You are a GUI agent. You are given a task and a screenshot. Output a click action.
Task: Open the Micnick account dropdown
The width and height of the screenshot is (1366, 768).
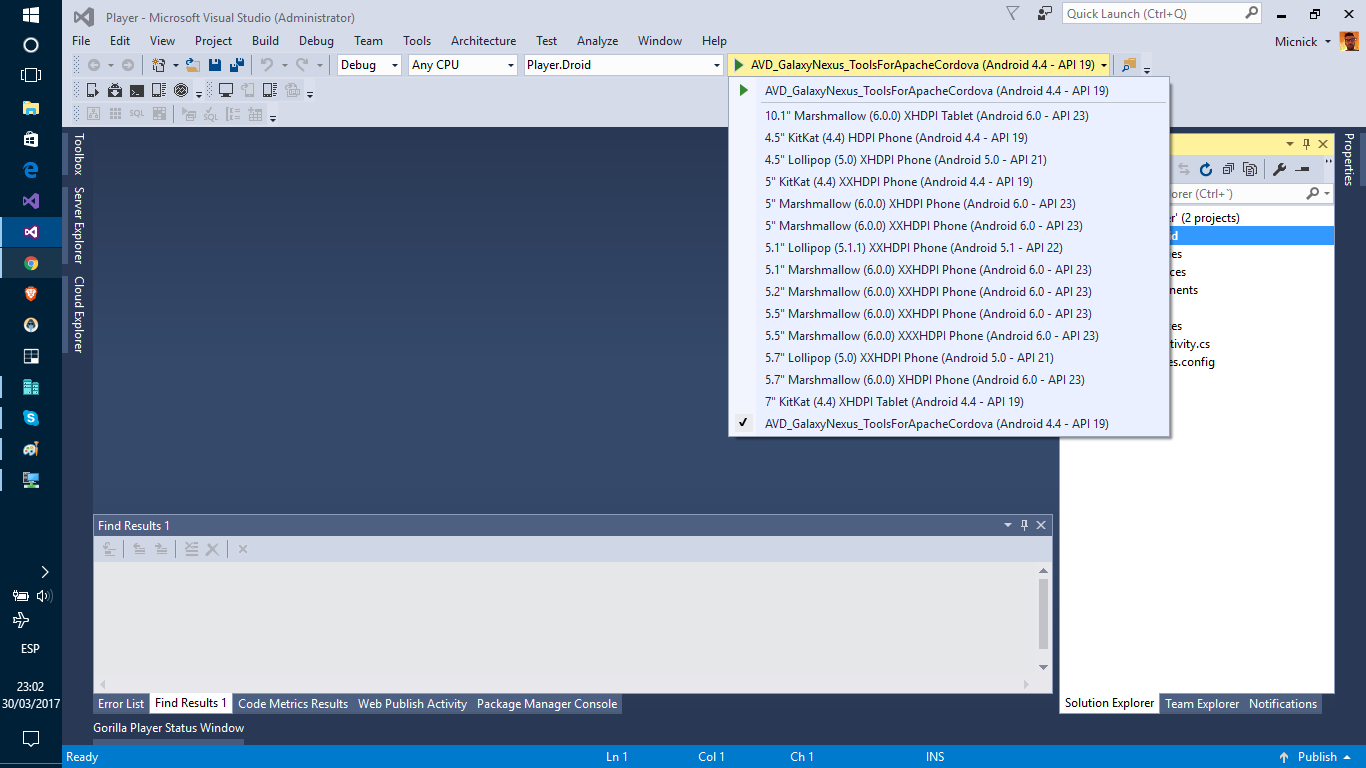pos(1328,41)
